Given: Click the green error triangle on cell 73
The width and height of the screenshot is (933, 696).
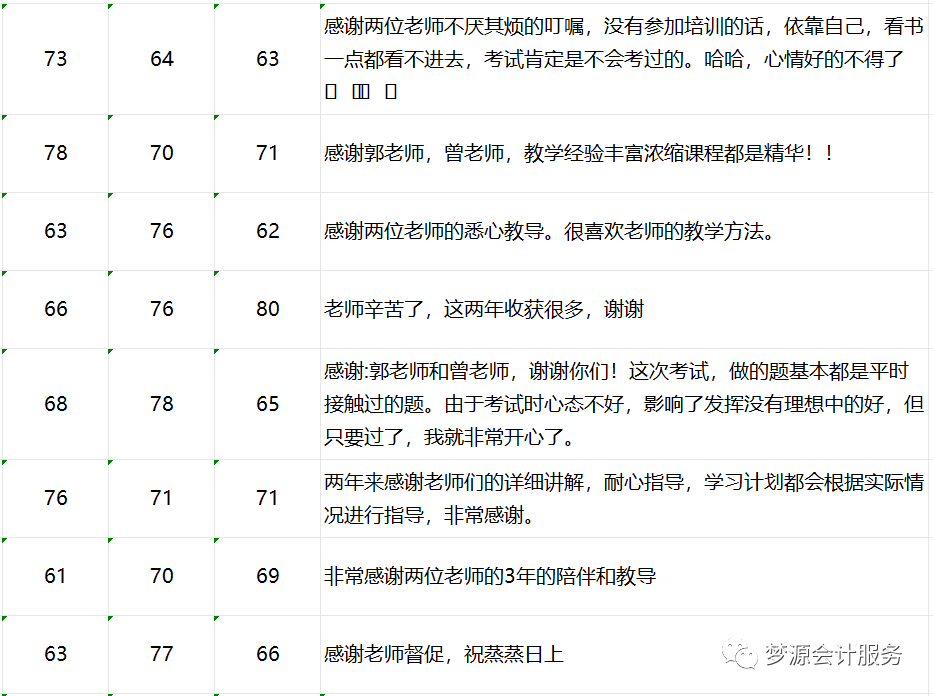Looking at the screenshot, I should pyautogui.click(x=5, y=6).
